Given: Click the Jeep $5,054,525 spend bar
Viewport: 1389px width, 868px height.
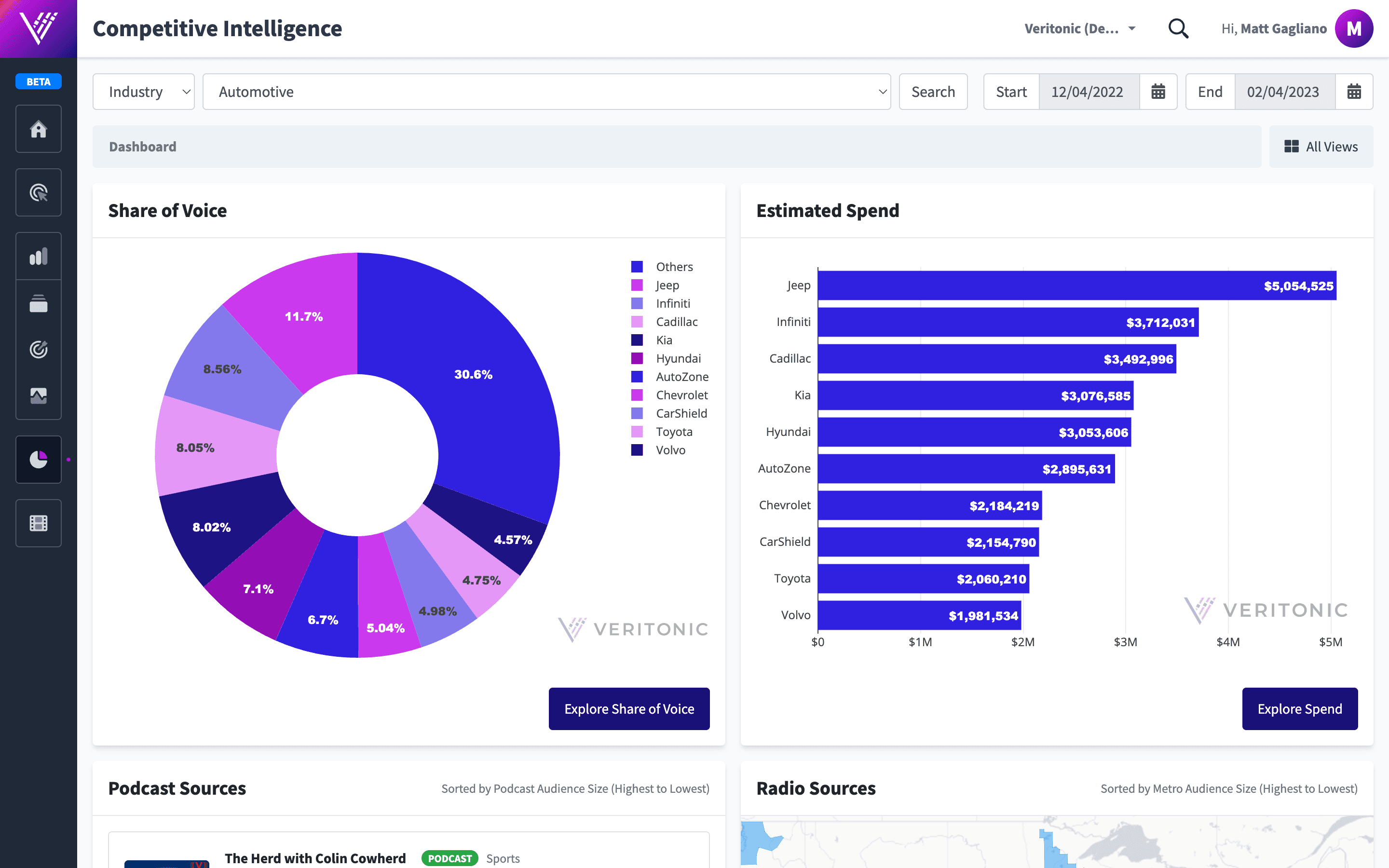Looking at the screenshot, I should click(1077, 285).
